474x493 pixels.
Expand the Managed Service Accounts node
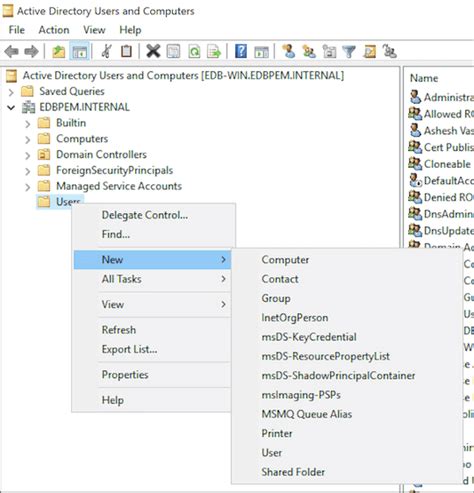pos(28,187)
